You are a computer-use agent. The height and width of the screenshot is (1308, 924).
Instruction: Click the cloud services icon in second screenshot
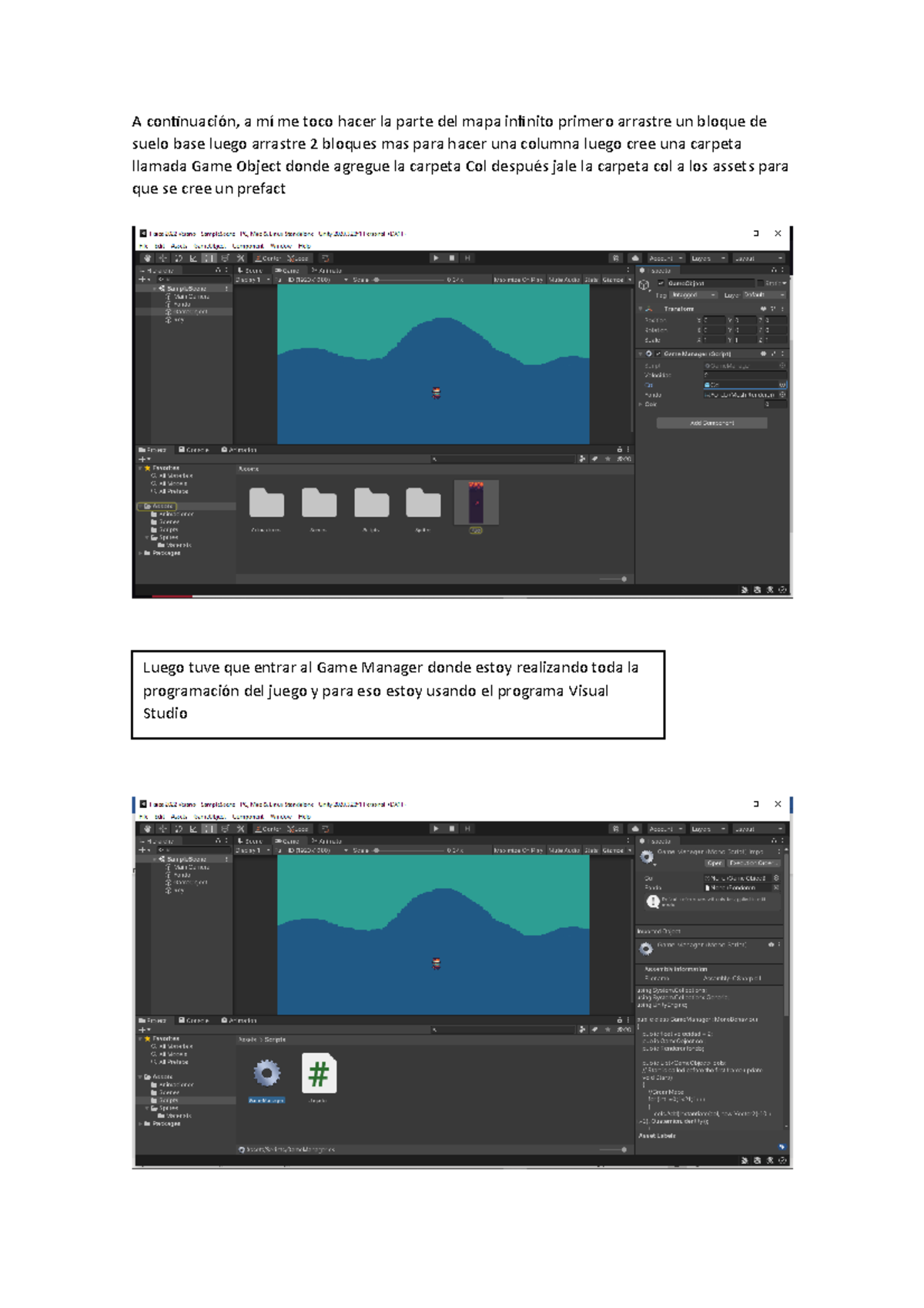pyautogui.click(x=634, y=829)
